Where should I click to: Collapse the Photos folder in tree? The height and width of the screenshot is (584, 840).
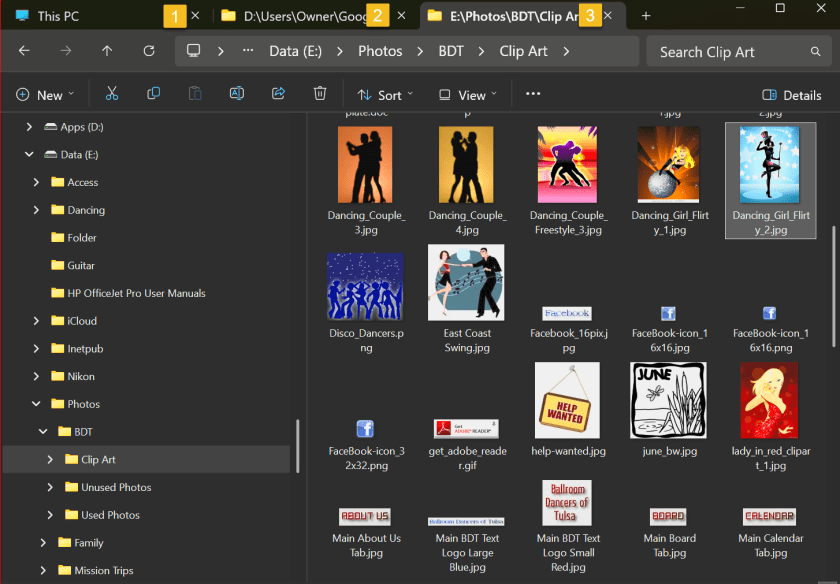(36, 404)
